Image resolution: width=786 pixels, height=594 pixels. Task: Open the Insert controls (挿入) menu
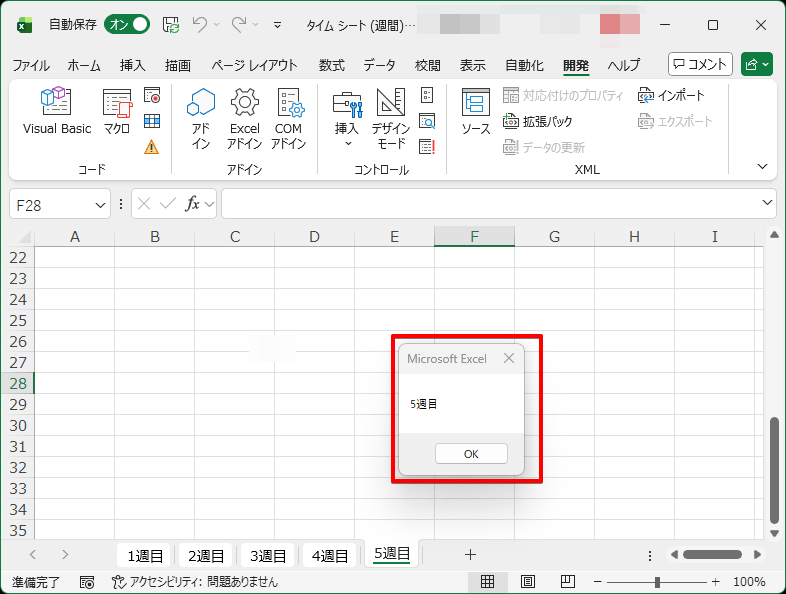coord(347,118)
